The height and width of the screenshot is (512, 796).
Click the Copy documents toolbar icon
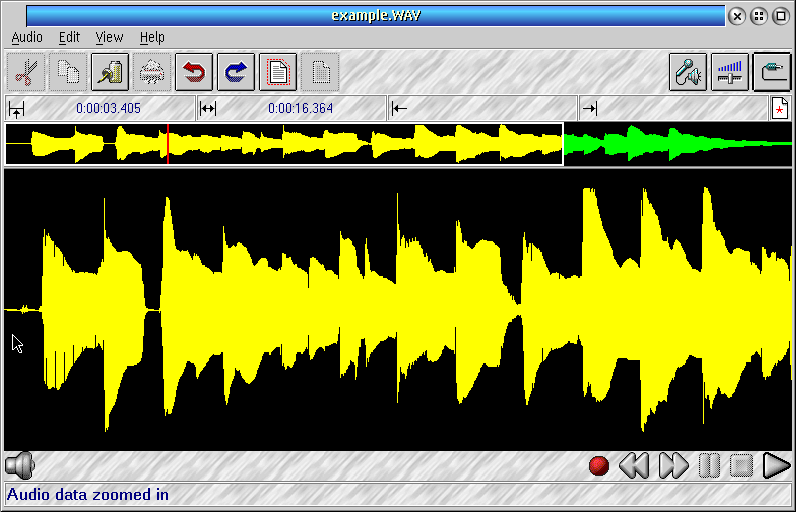[x=68, y=72]
